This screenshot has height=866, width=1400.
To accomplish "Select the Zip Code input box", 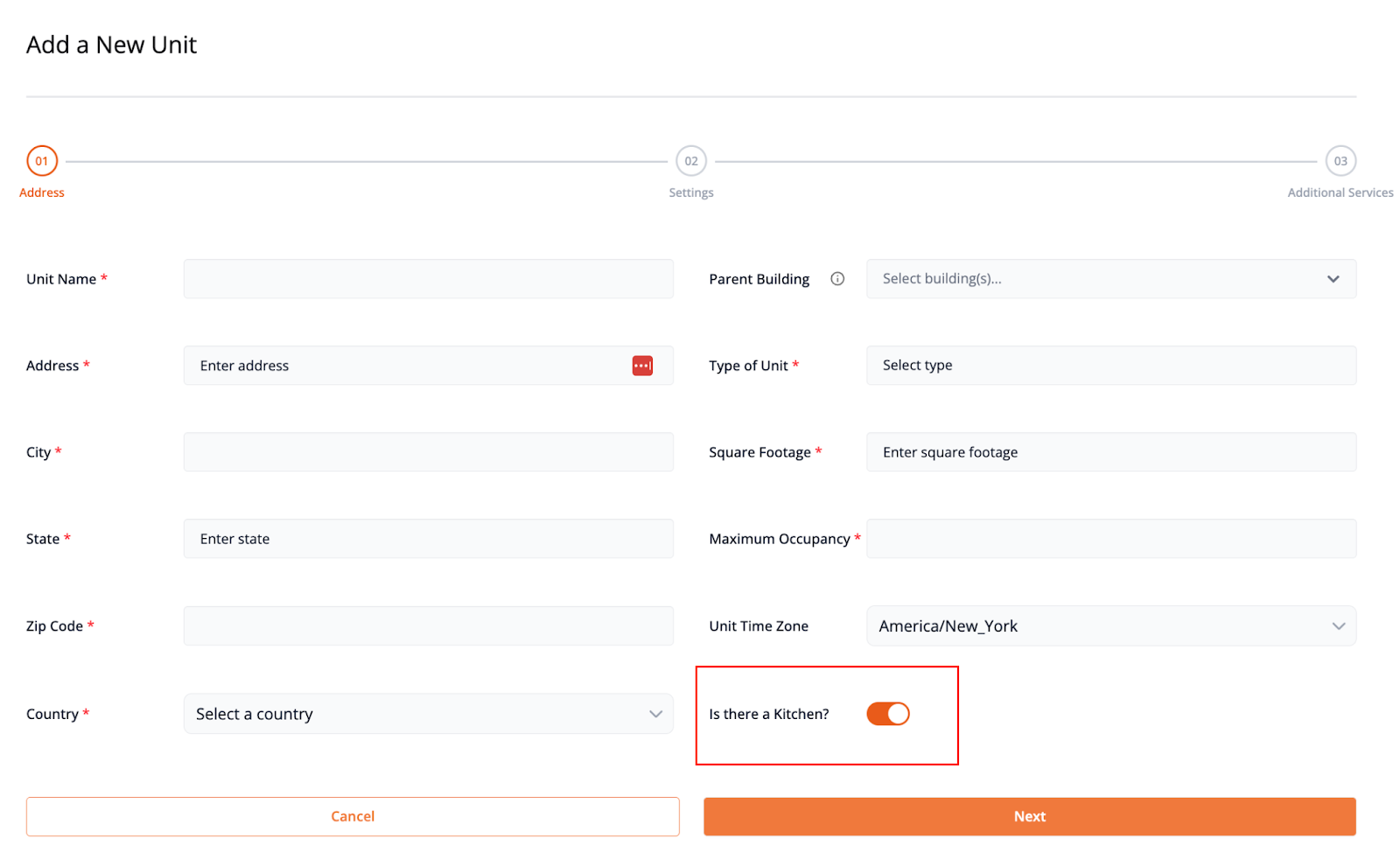I will click(x=428, y=626).
